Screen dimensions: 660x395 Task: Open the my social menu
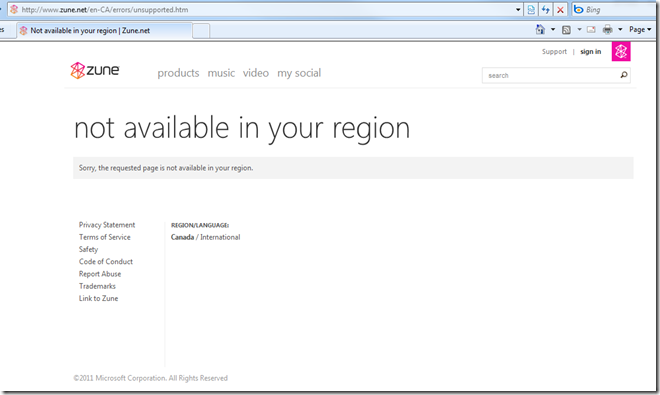(x=299, y=73)
